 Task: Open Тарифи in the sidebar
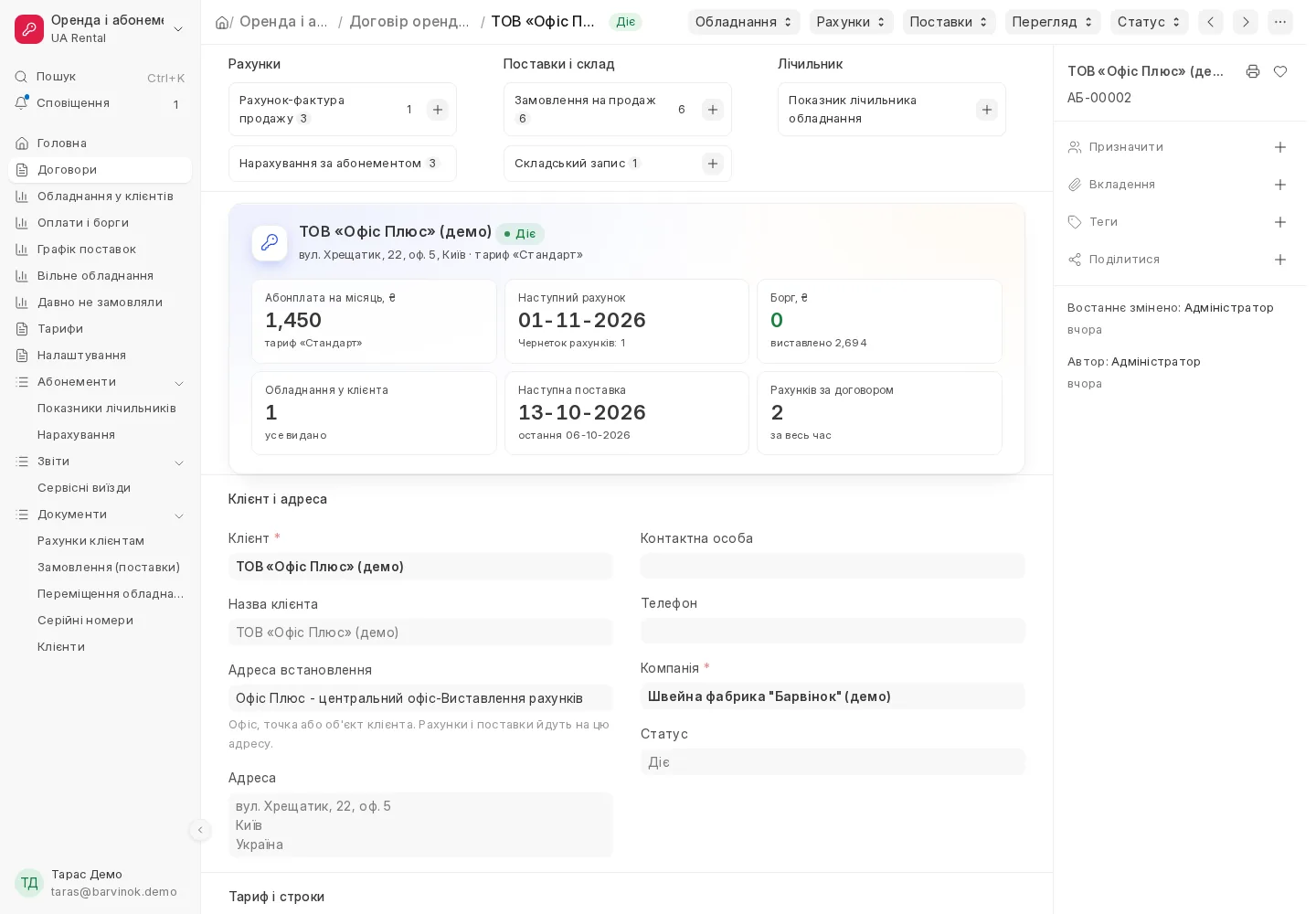101,329
